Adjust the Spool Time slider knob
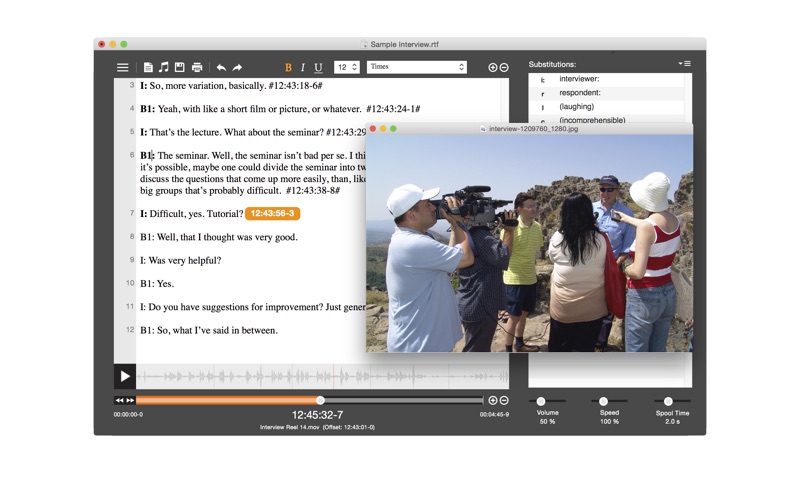Screen dimensions: 800x500 tap(668, 402)
